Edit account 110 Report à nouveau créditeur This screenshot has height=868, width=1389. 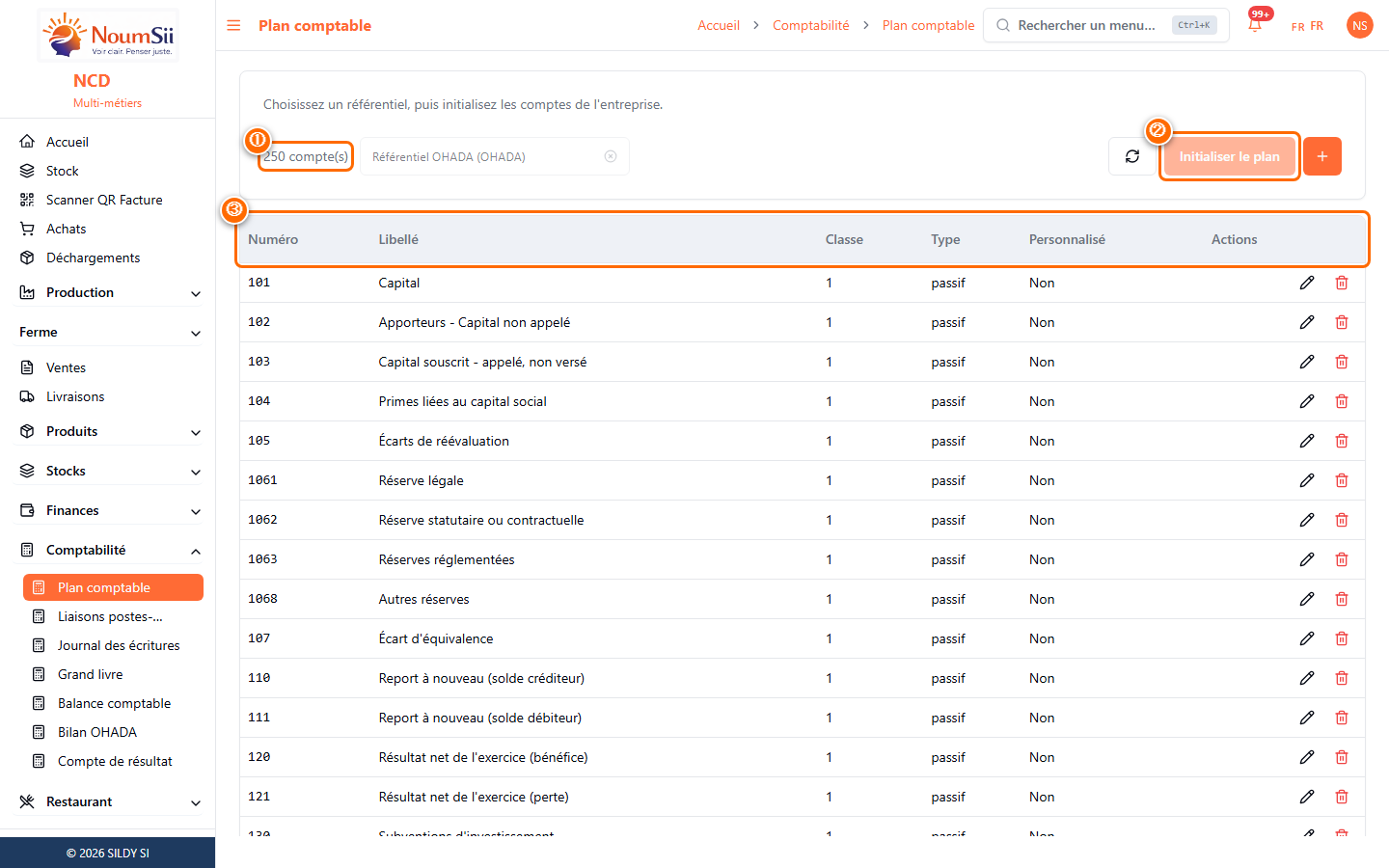pos(1307,678)
